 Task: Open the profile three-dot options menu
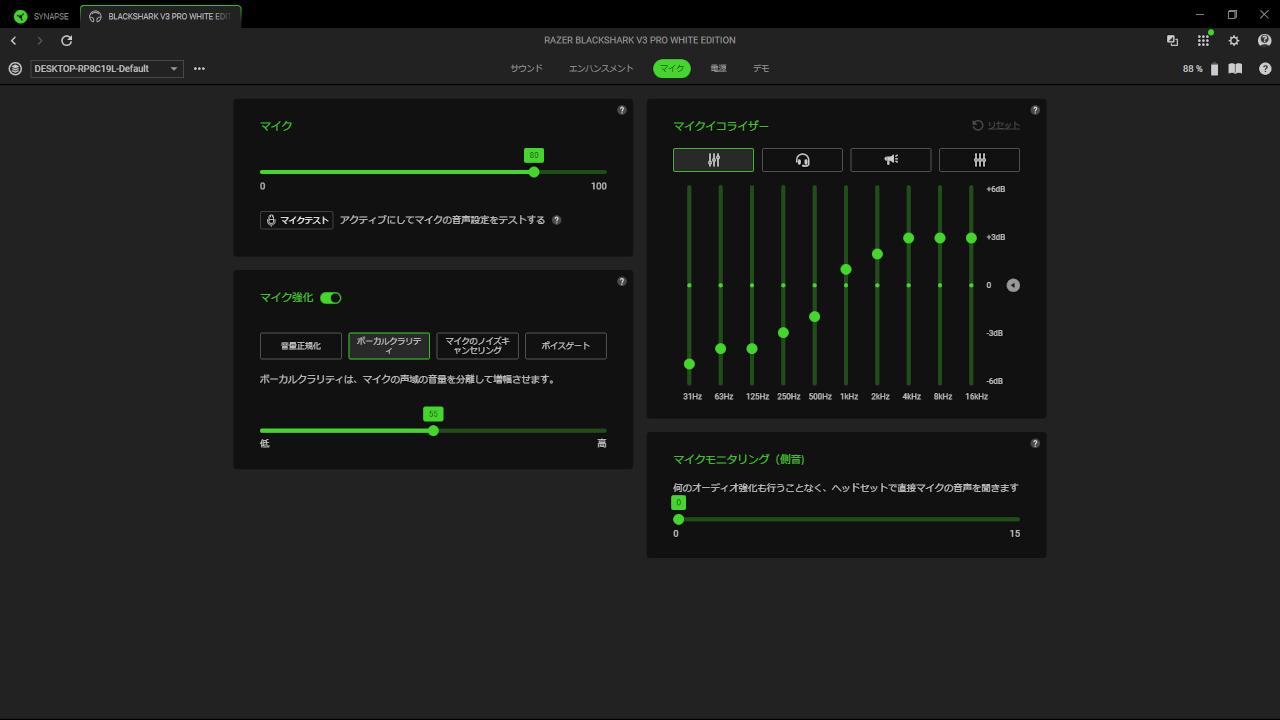click(x=199, y=69)
